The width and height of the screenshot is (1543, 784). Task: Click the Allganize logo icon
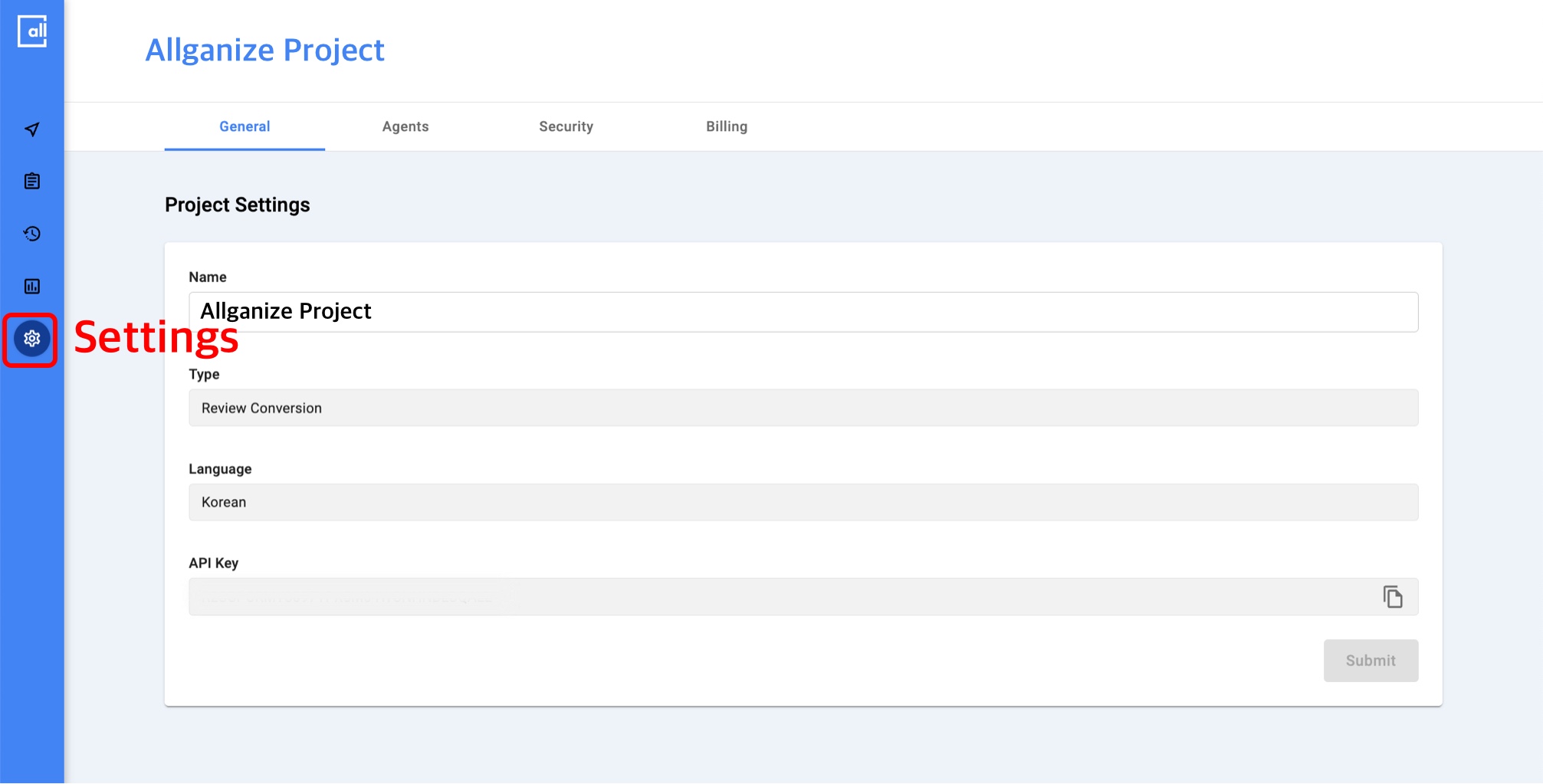[32, 31]
